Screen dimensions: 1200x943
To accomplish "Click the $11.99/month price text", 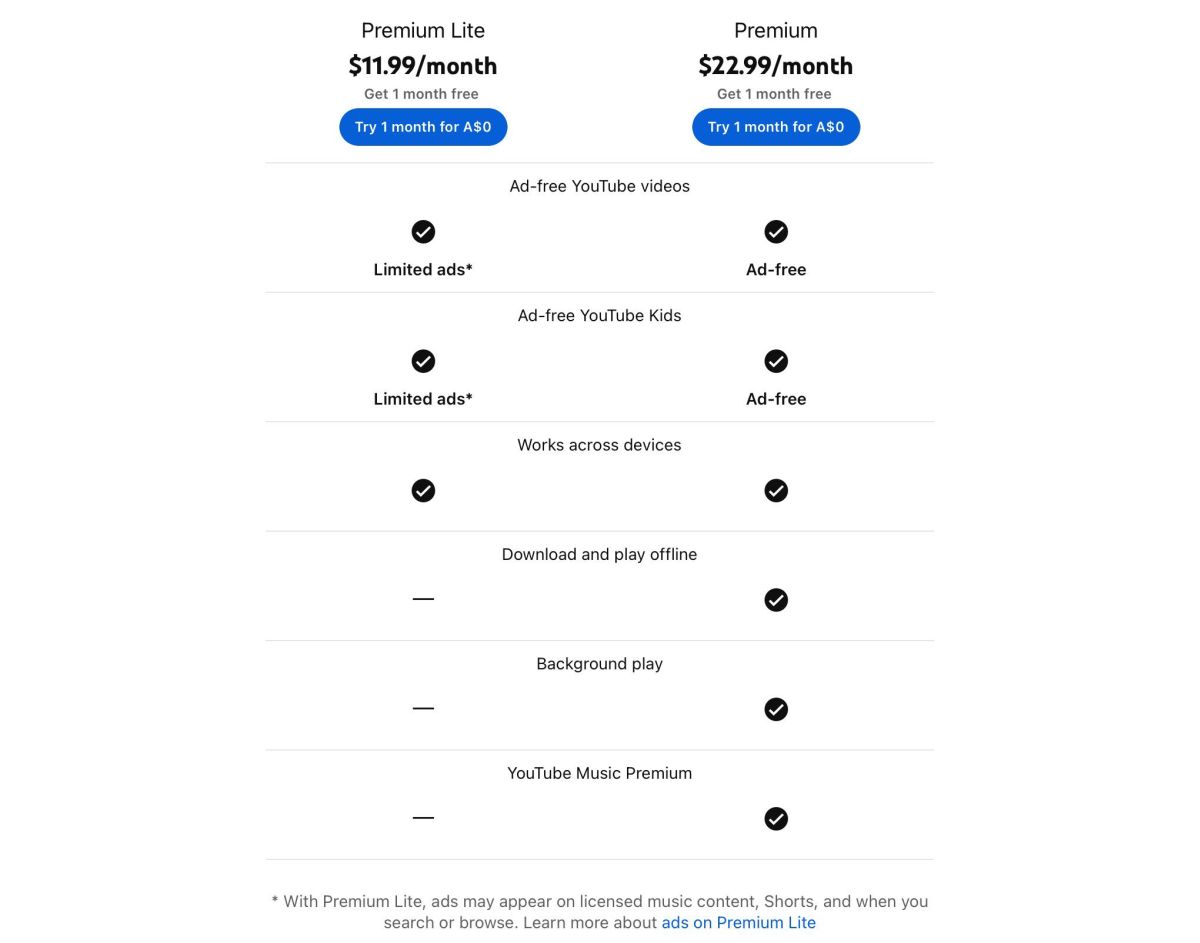I will (x=423, y=65).
